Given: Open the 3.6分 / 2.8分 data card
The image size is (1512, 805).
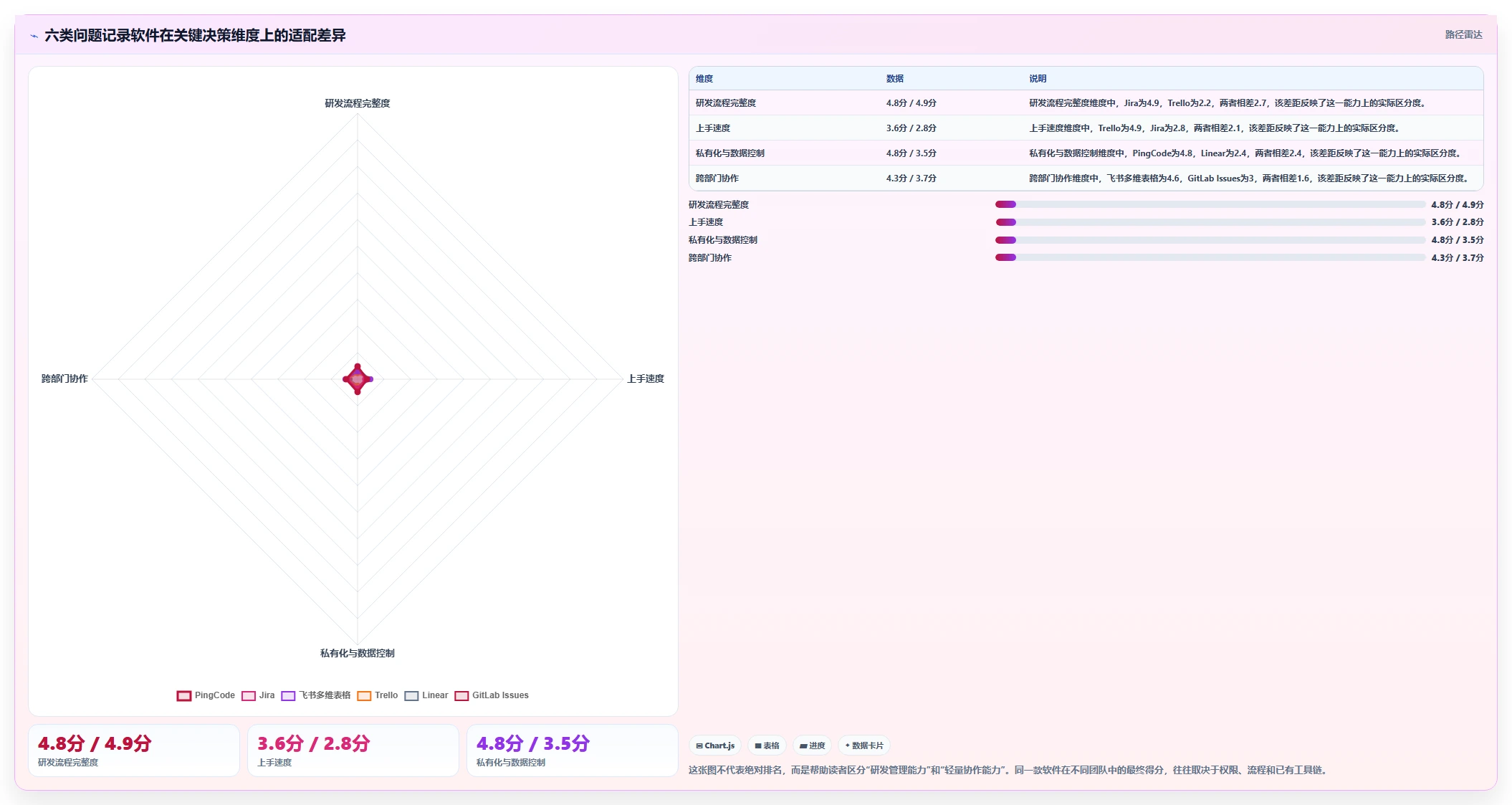Looking at the screenshot, I should (353, 751).
